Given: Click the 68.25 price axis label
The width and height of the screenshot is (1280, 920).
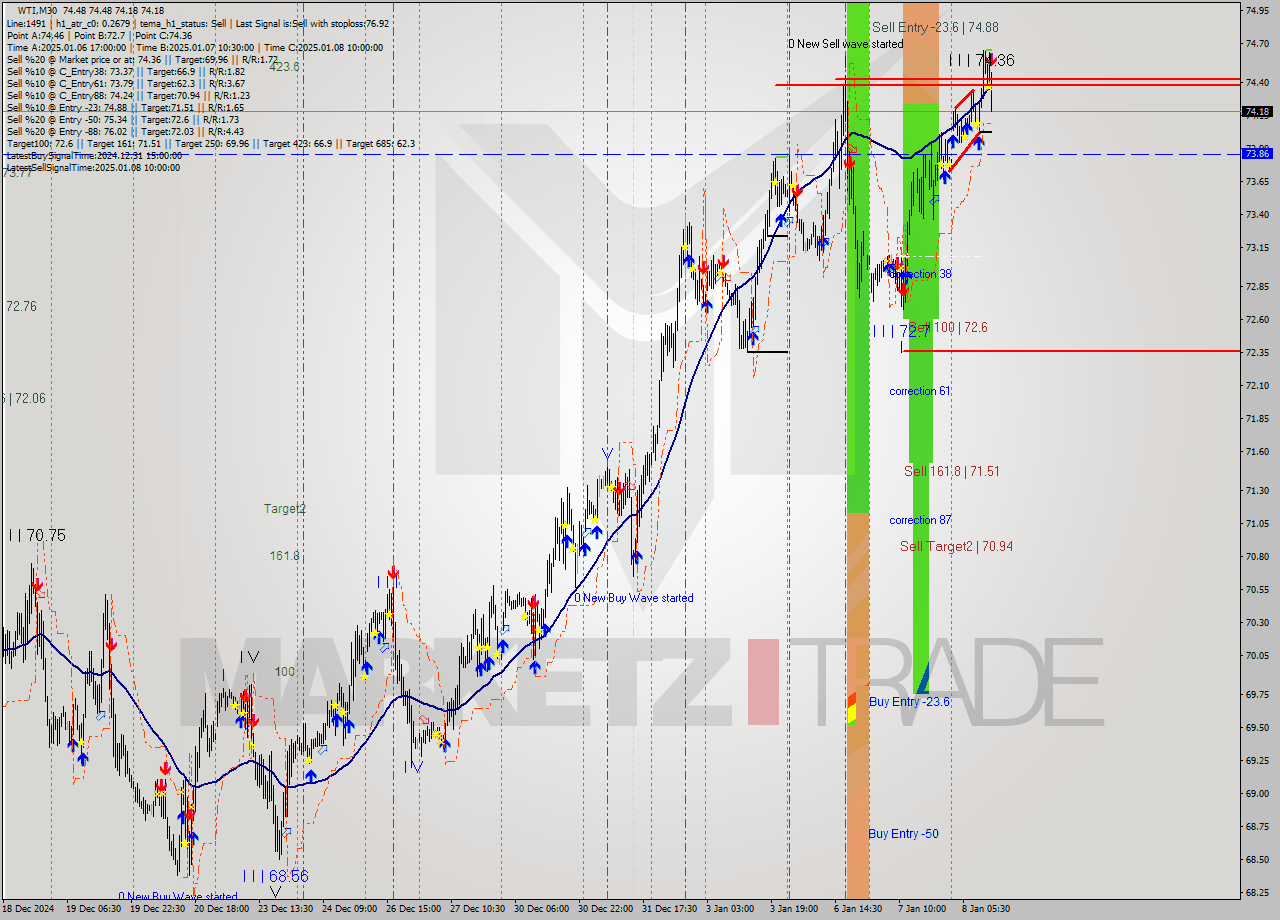Looking at the screenshot, I should point(1257,893).
